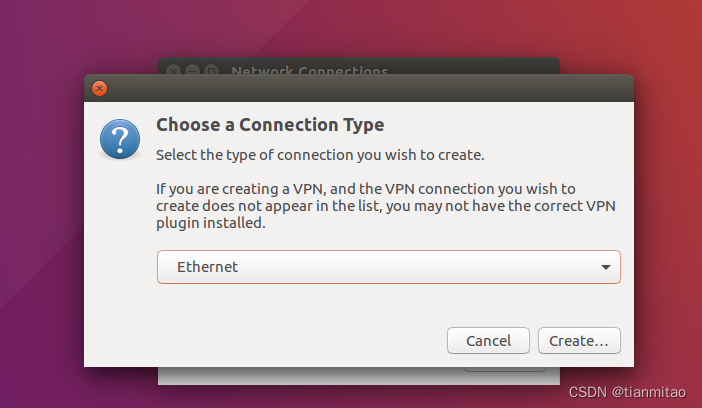
Task: Click the Select the type of connection text
Action: pos(320,155)
